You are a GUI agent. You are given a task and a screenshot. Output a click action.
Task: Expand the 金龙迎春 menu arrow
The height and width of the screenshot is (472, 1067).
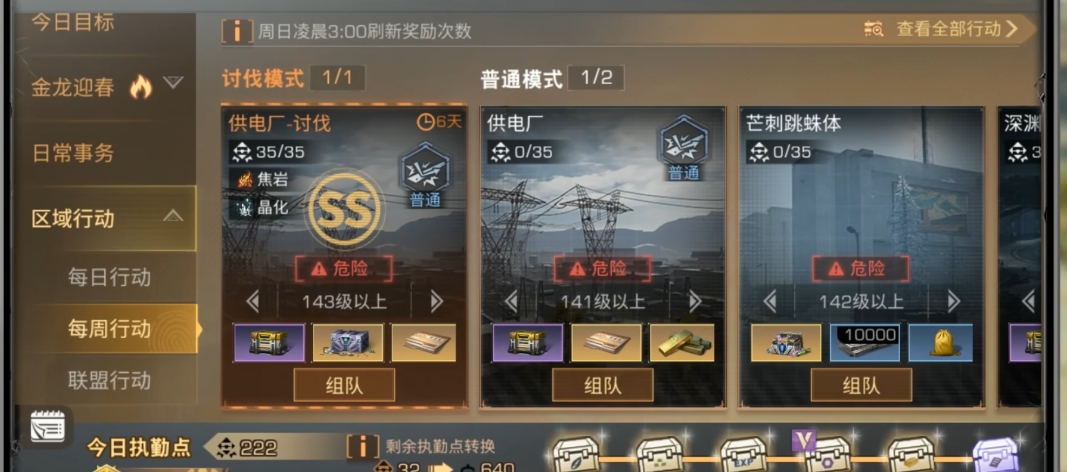coord(174,83)
